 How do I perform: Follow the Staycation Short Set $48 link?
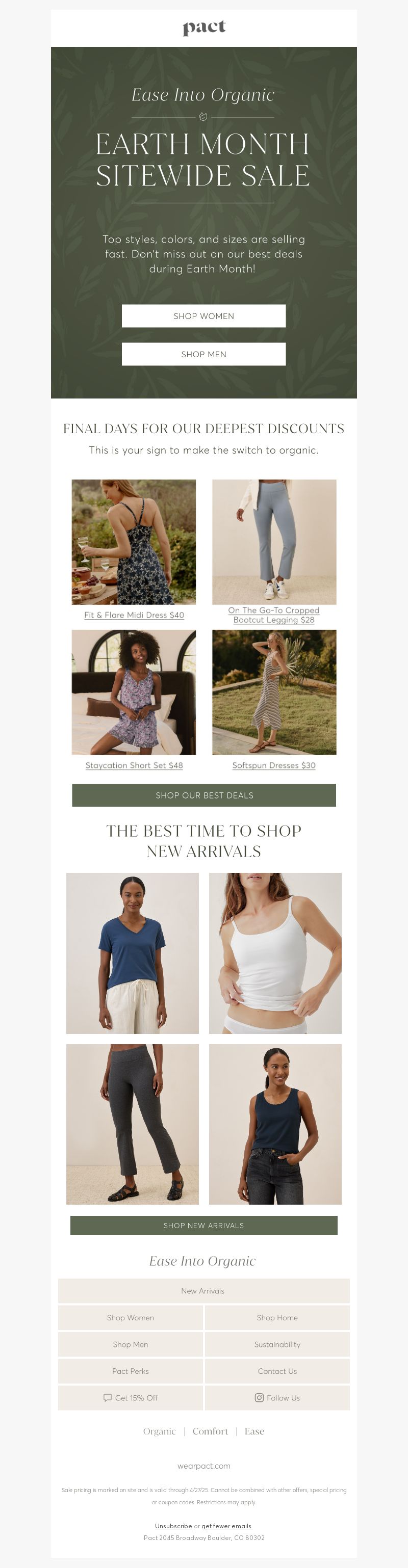pyautogui.click(x=134, y=765)
